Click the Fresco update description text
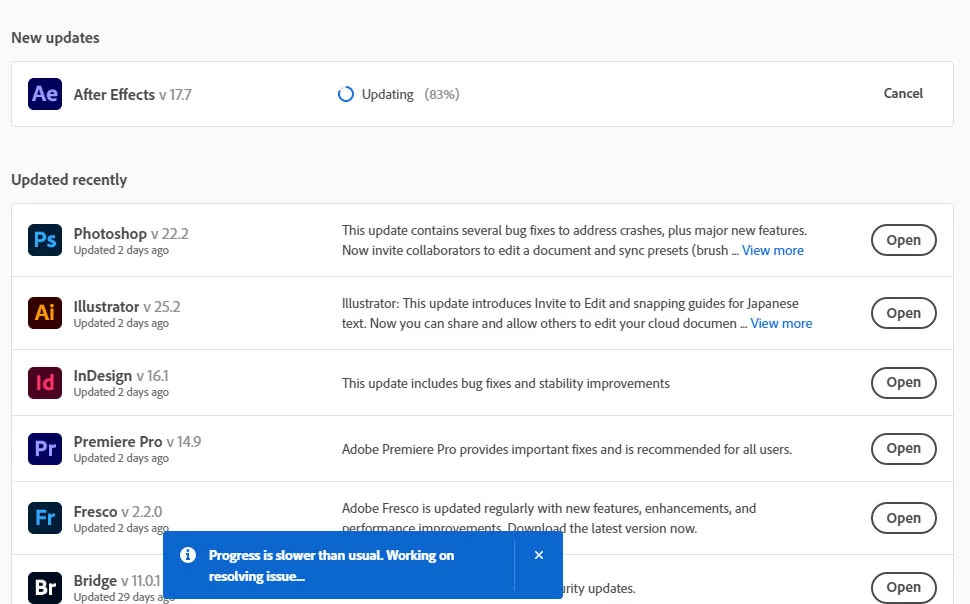The width and height of the screenshot is (970, 604). tap(549, 518)
